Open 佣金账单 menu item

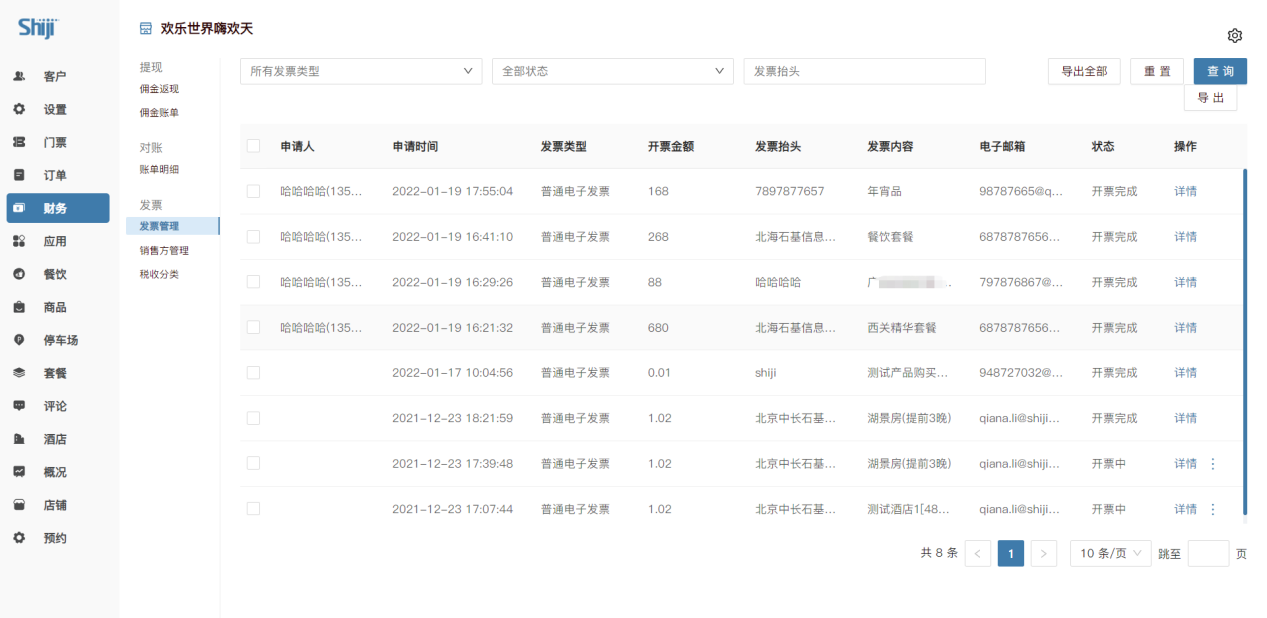(x=159, y=113)
